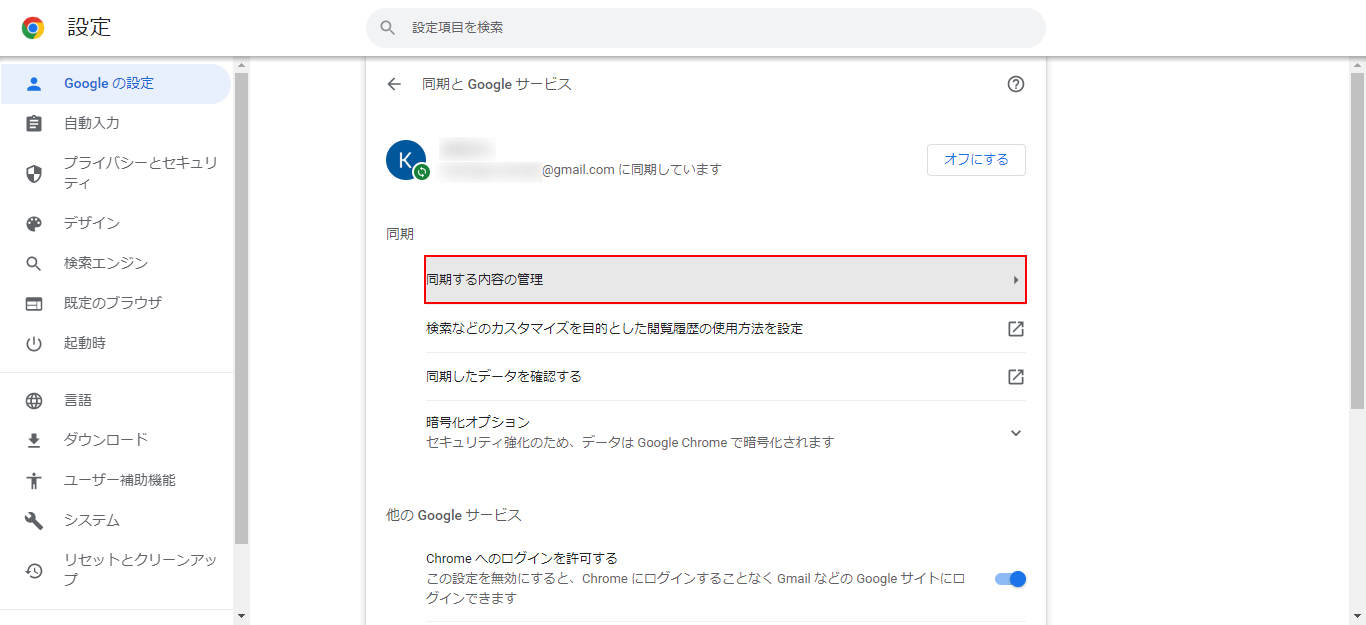Select システム in the sidebar

(115, 520)
